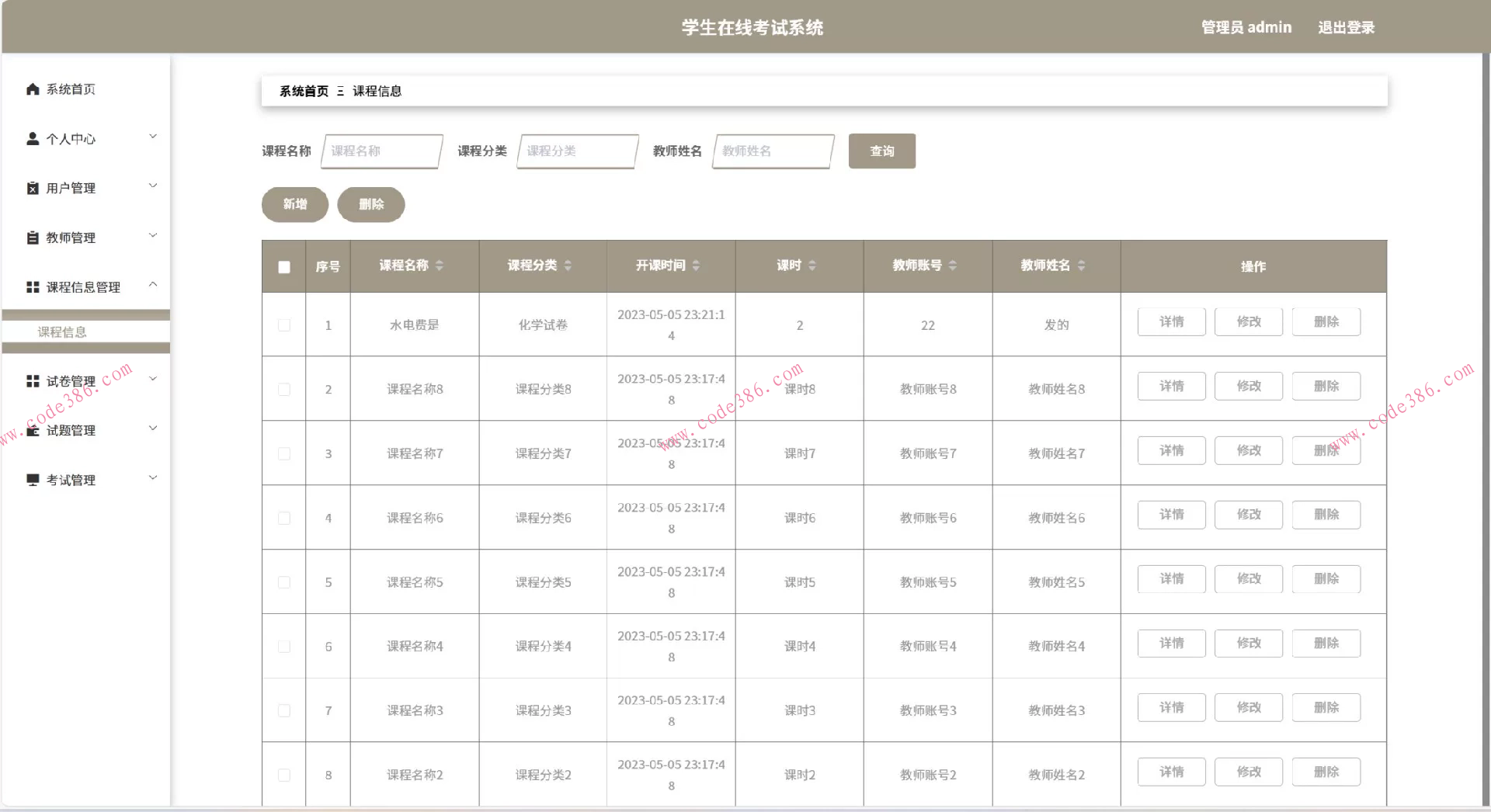
Task: Click the 新增 button to add a course
Action: (294, 204)
